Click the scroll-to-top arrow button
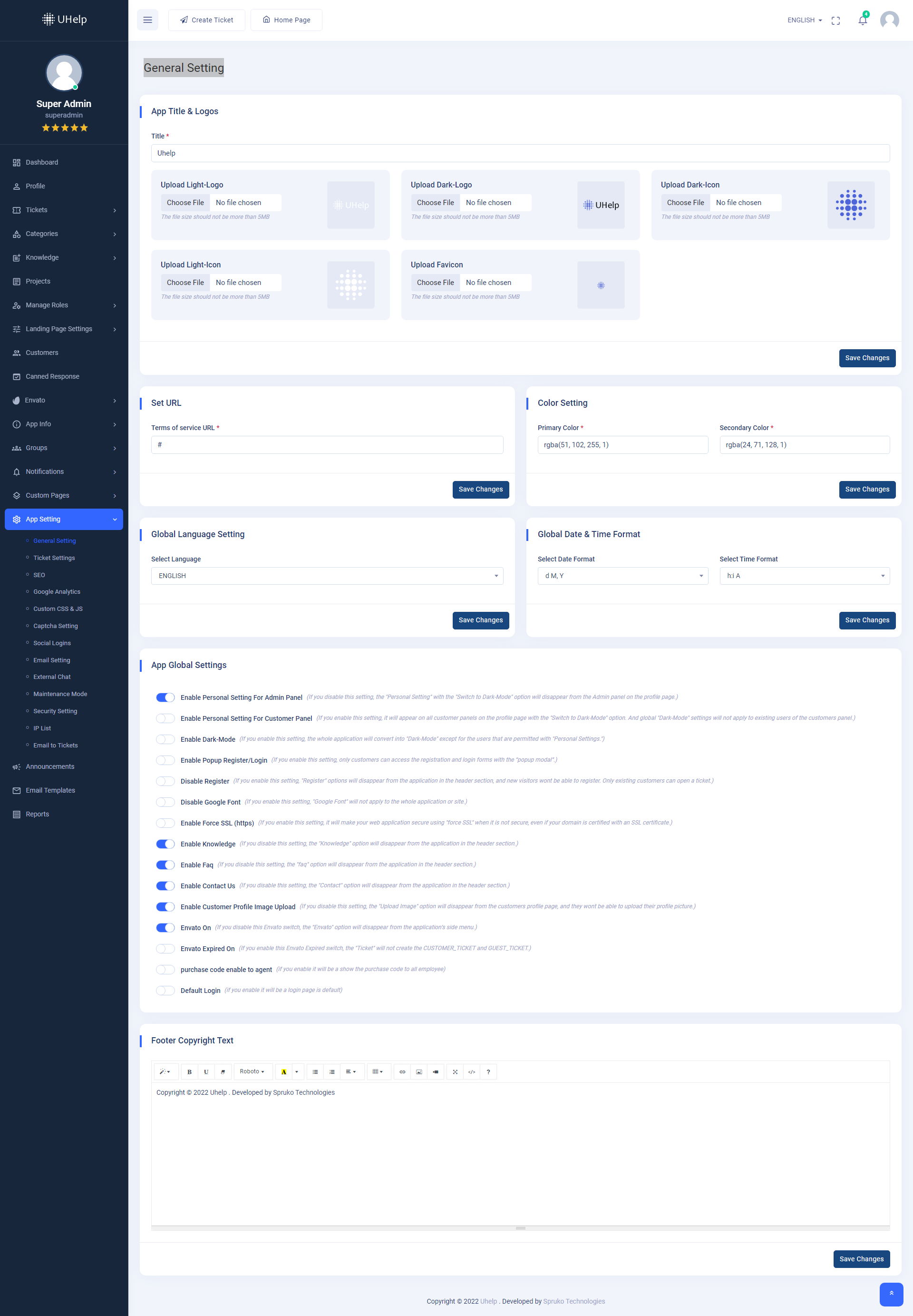Viewport: 913px width, 1316px height. click(x=891, y=1294)
